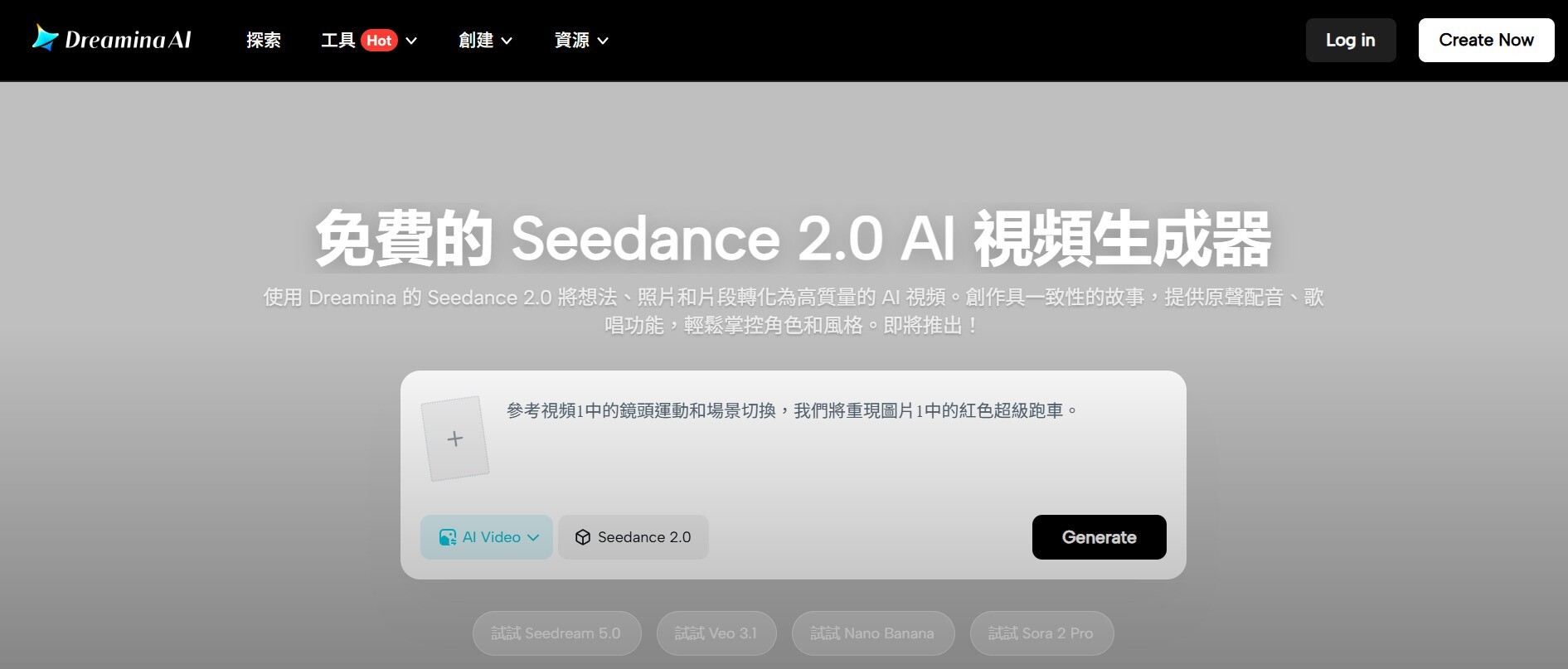Click the cube icon beside Seedance 2.0
This screenshot has width=1568, height=669.
[x=583, y=537]
